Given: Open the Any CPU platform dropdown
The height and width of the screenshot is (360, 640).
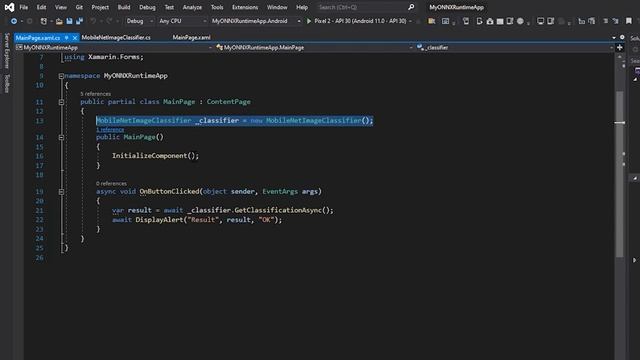Looking at the screenshot, I should coord(182,21).
